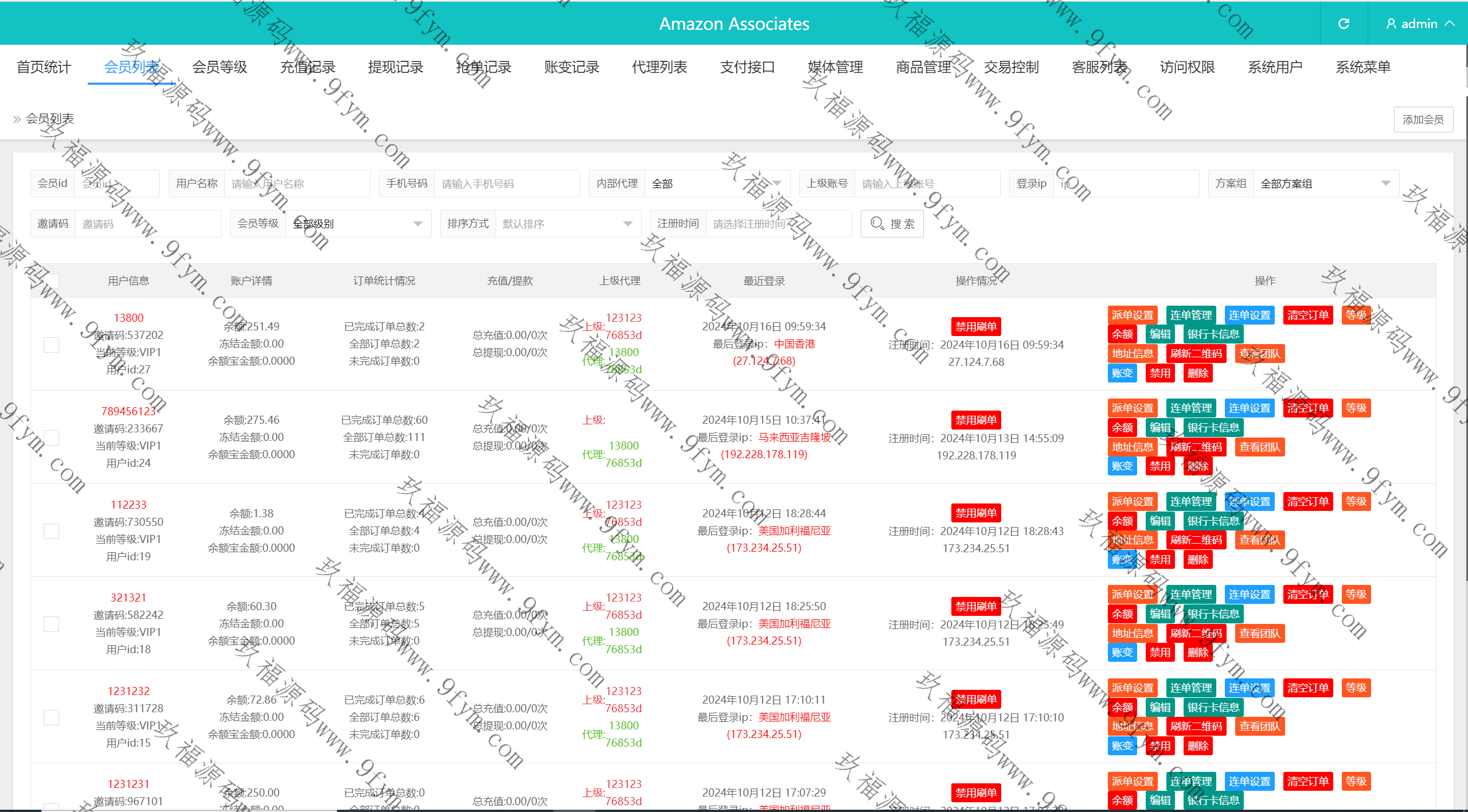Click 禁用刷单 for user 789456123
The image size is (1468, 812).
click(975, 420)
